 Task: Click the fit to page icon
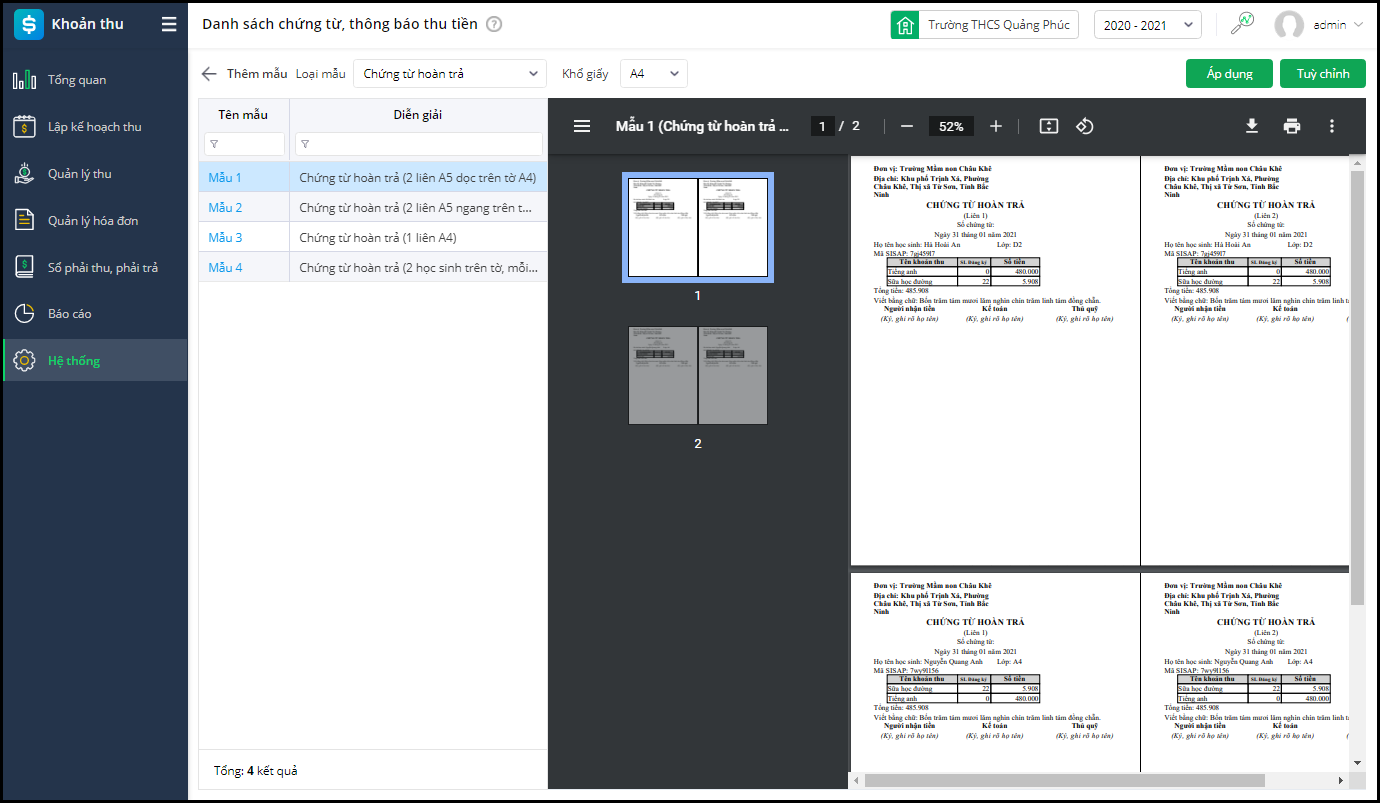coord(1048,126)
